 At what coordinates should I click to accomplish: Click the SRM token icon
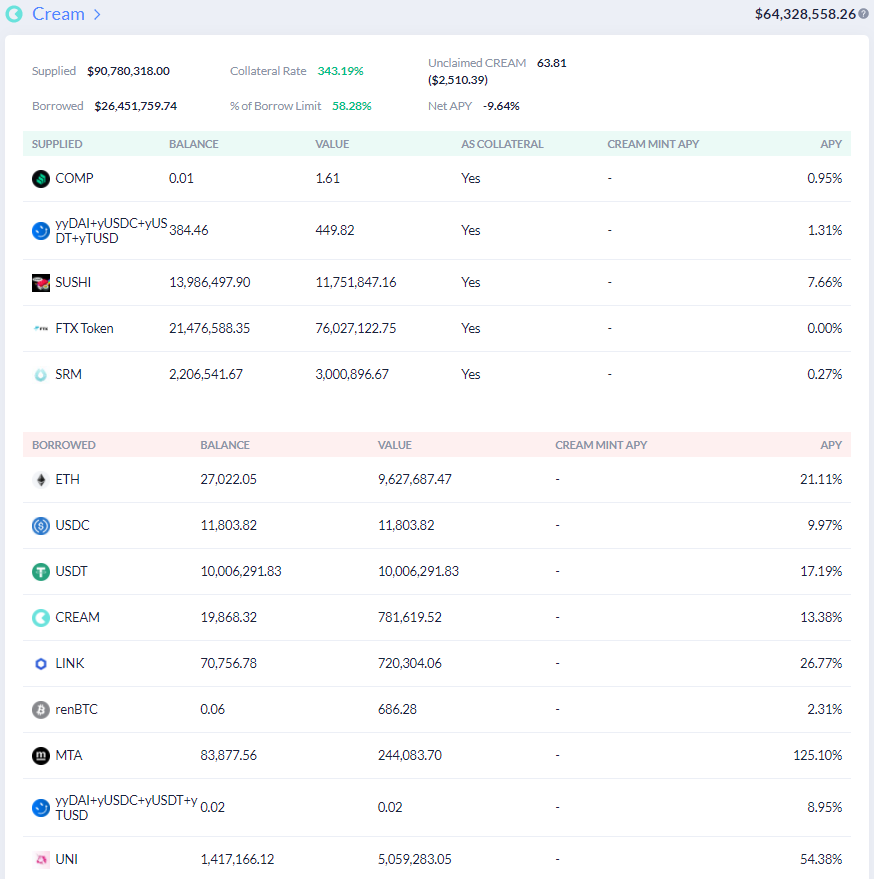click(41, 375)
